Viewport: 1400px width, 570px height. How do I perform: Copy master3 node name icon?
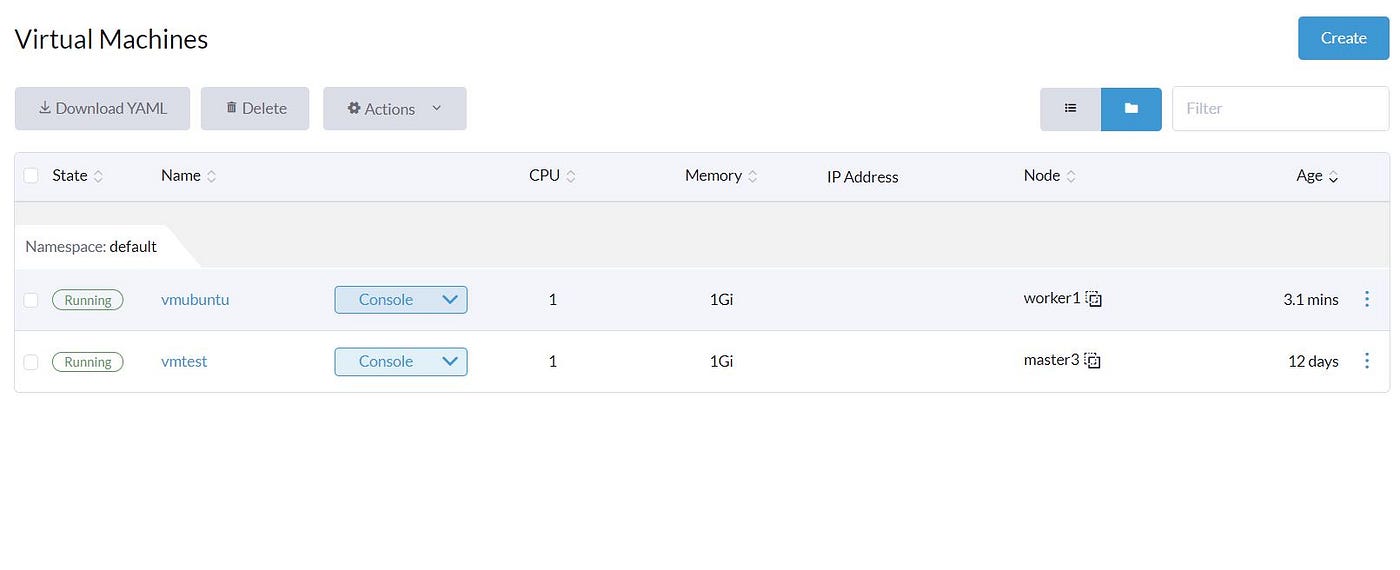tap(1093, 361)
